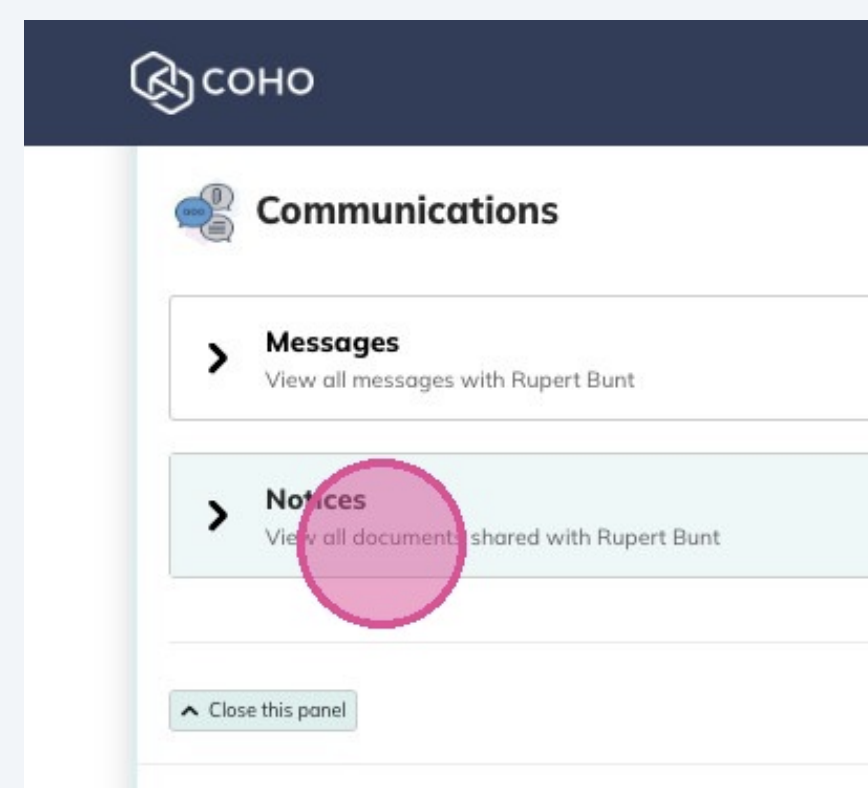Click the COHO wordmark text in header
The image size is (868, 788).
(x=258, y=82)
